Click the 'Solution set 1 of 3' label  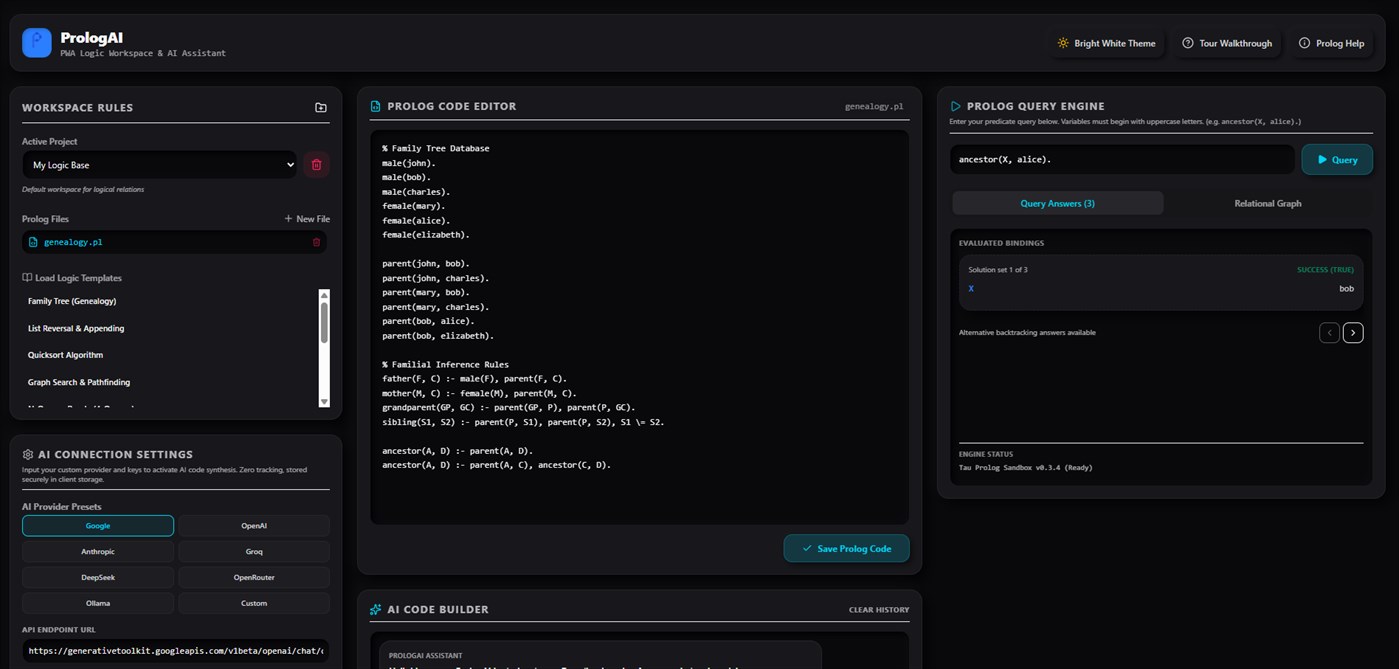tap(998, 270)
